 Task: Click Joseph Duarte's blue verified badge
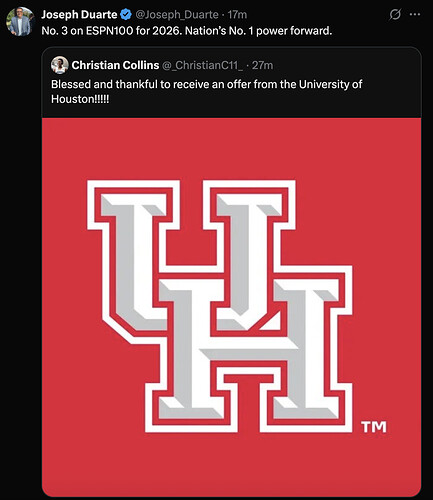(x=126, y=15)
